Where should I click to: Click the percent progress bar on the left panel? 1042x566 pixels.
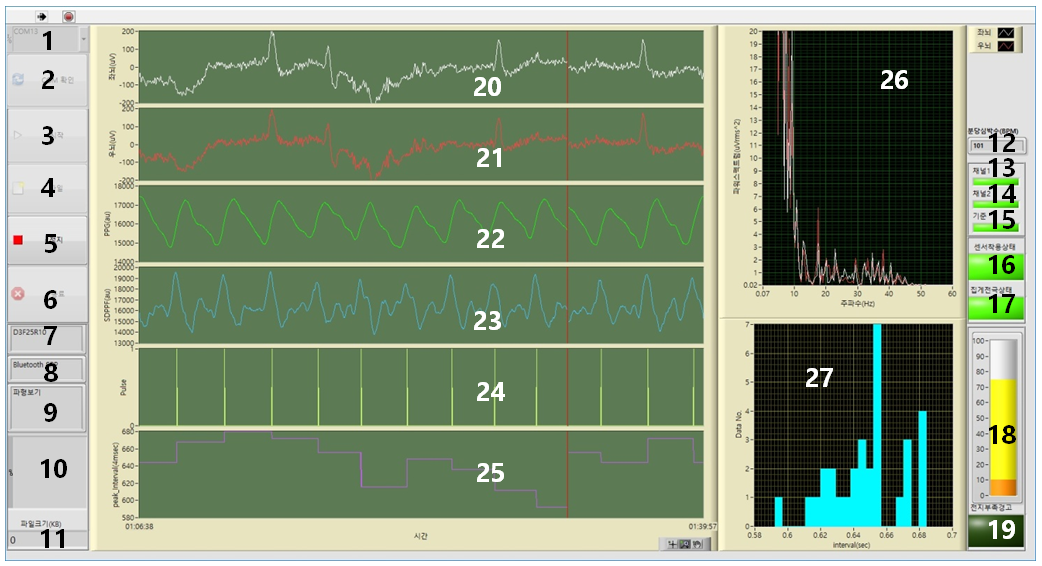coord(48,472)
